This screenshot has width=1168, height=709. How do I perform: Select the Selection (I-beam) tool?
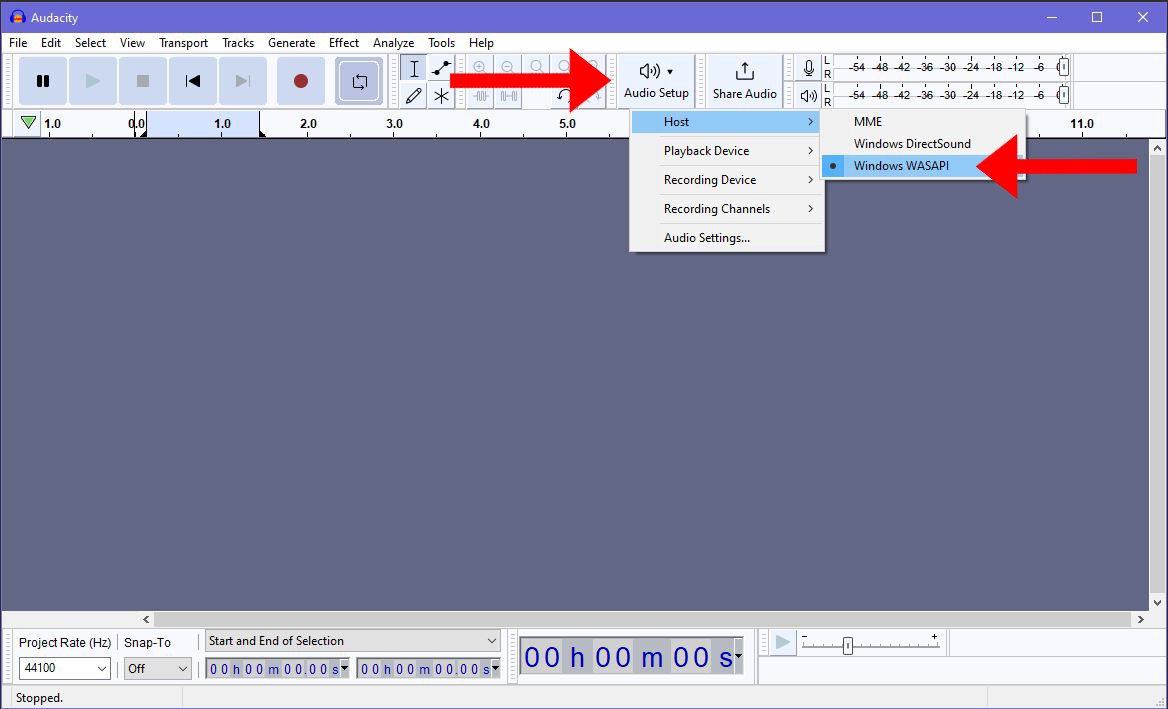tap(413, 68)
